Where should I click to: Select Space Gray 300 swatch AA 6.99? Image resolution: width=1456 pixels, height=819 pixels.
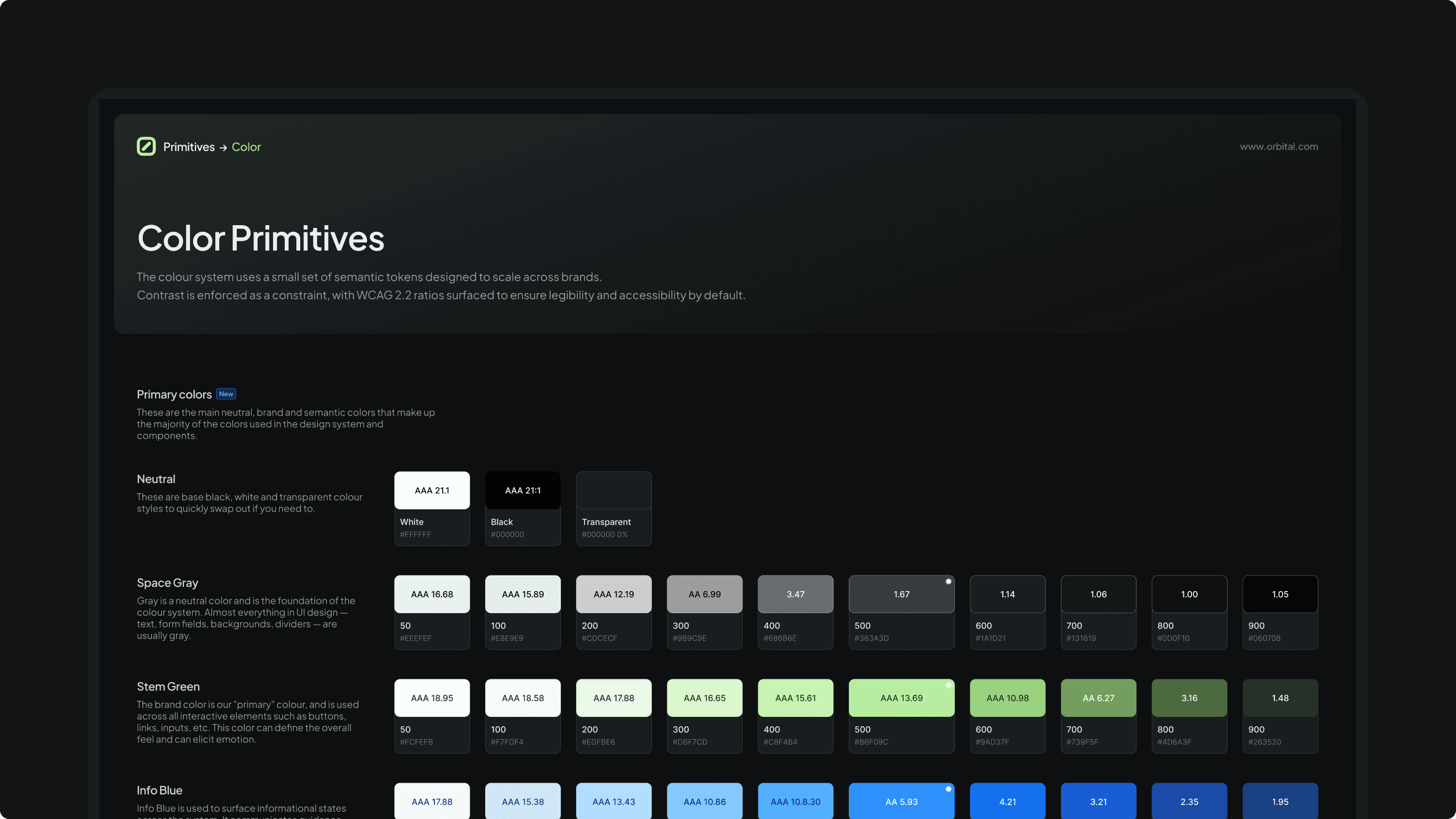(x=704, y=594)
